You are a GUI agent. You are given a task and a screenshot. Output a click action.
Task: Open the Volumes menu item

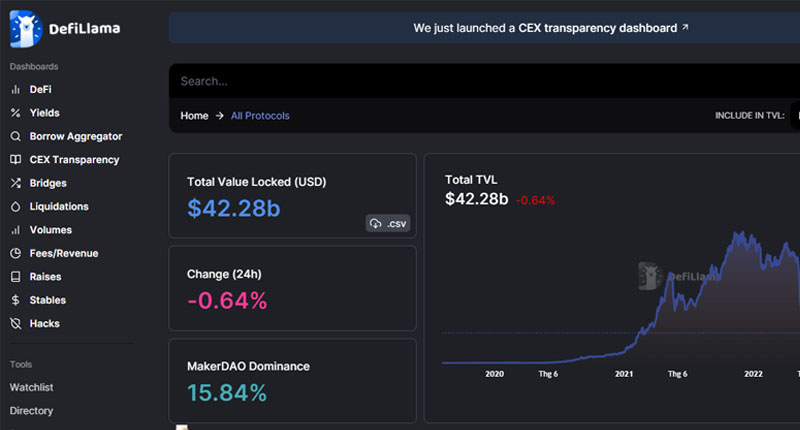(x=51, y=230)
